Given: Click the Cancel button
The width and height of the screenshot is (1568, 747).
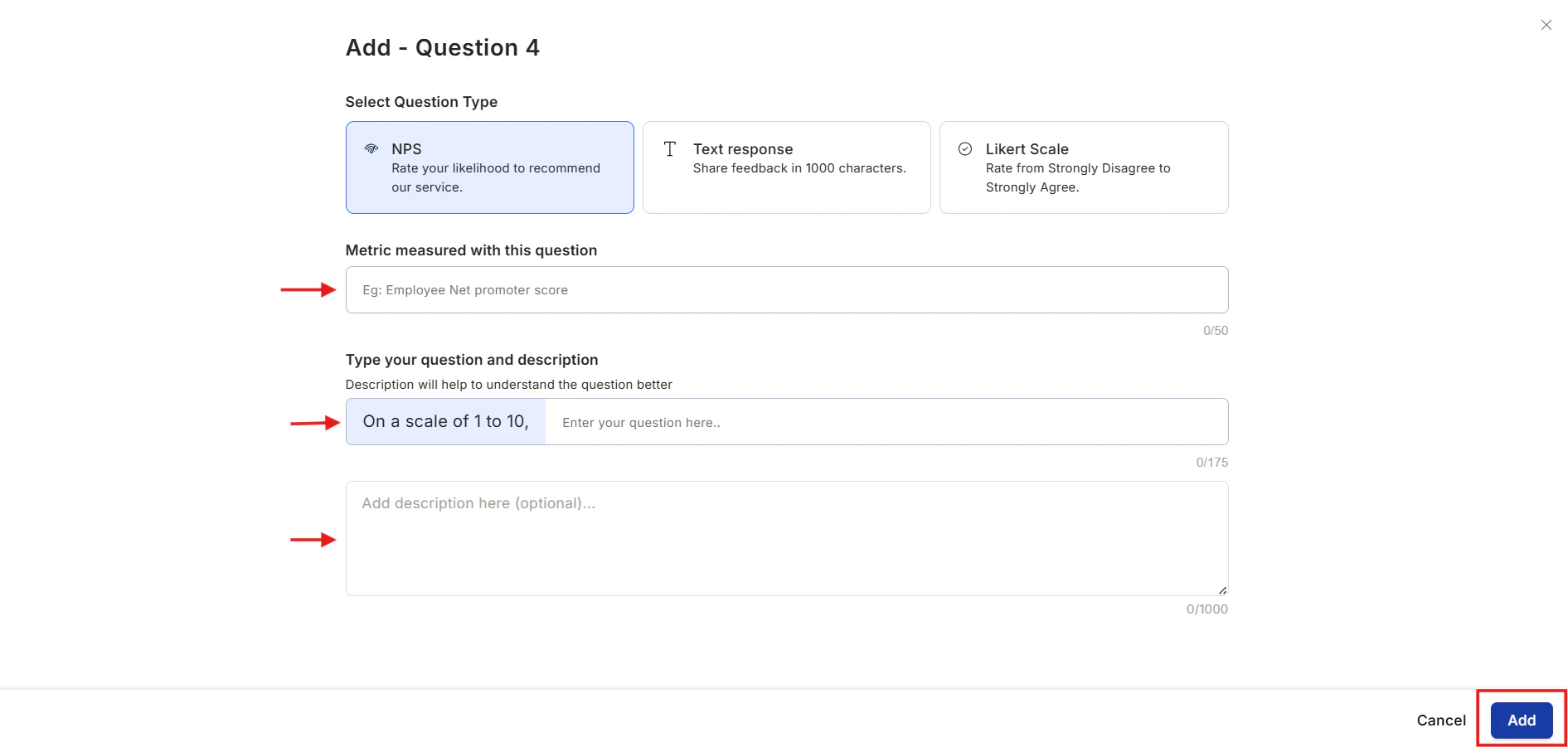Looking at the screenshot, I should point(1441,720).
